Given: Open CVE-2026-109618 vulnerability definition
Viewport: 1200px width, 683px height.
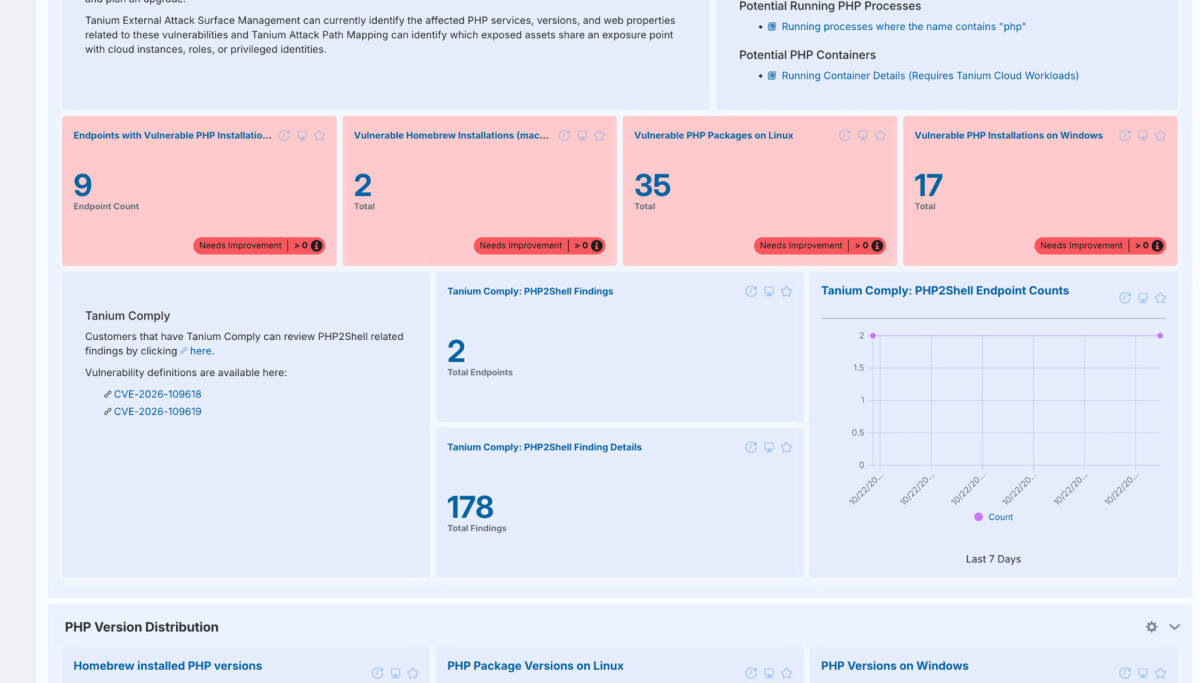Looking at the screenshot, I should [x=158, y=395].
